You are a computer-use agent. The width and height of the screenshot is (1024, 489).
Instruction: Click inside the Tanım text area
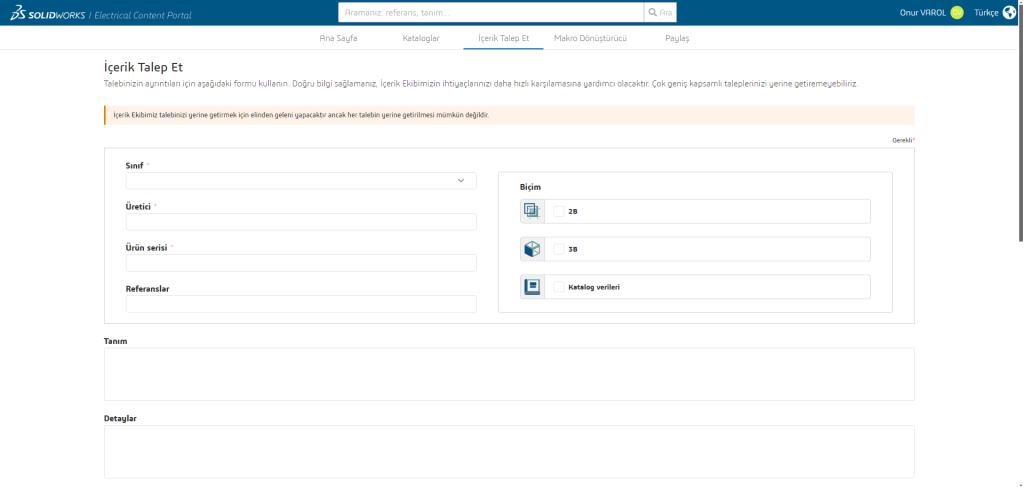(509, 374)
